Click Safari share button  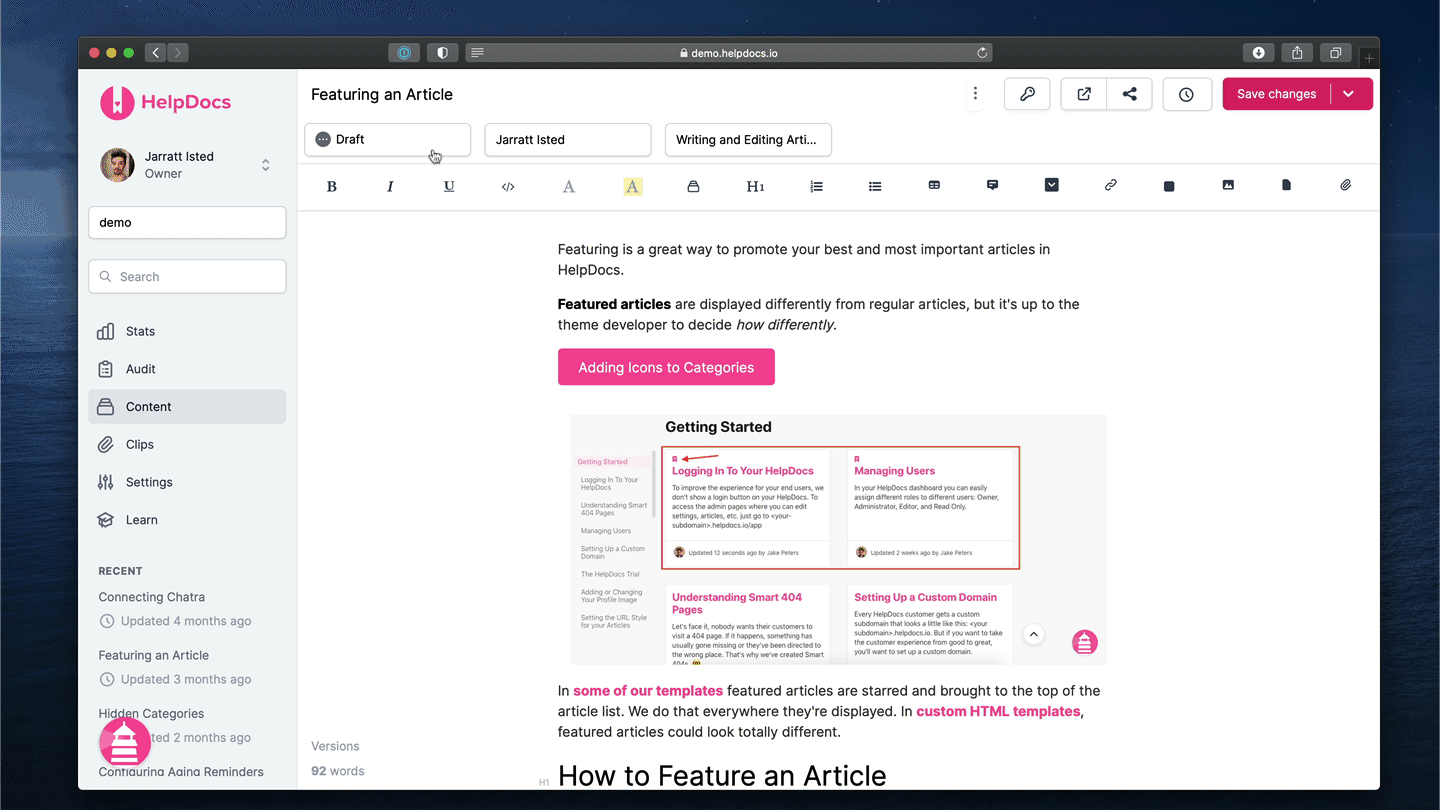point(1297,53)
